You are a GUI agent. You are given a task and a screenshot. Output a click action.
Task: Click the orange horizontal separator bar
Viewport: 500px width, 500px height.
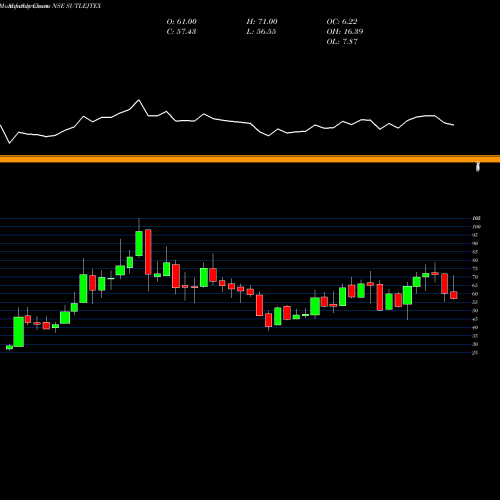(x=250, y=159)
